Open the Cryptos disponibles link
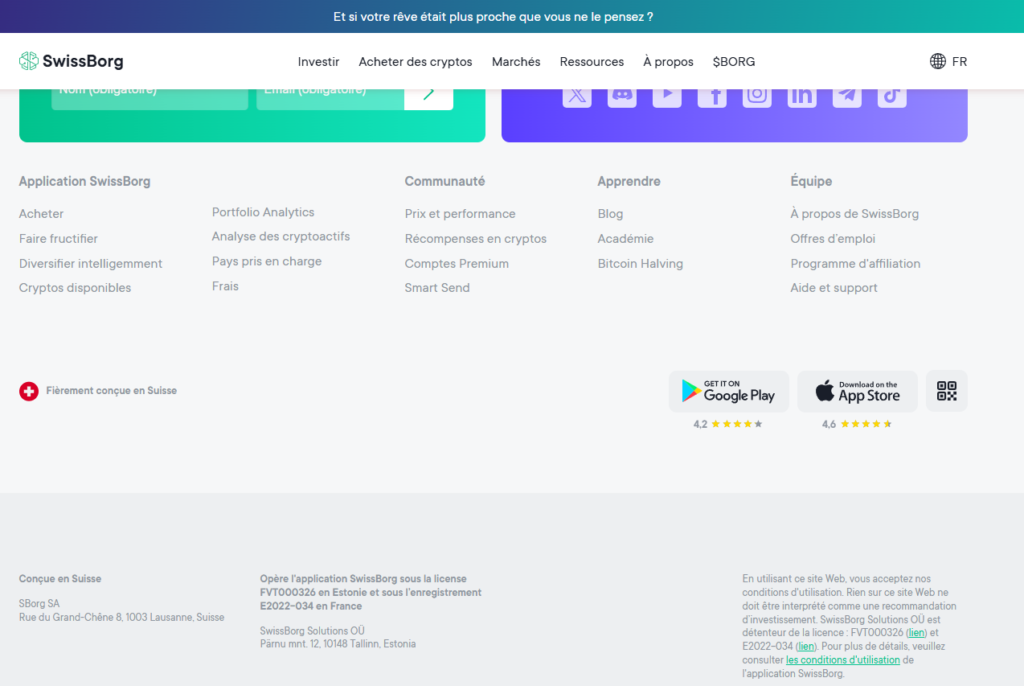 (75, 287)
